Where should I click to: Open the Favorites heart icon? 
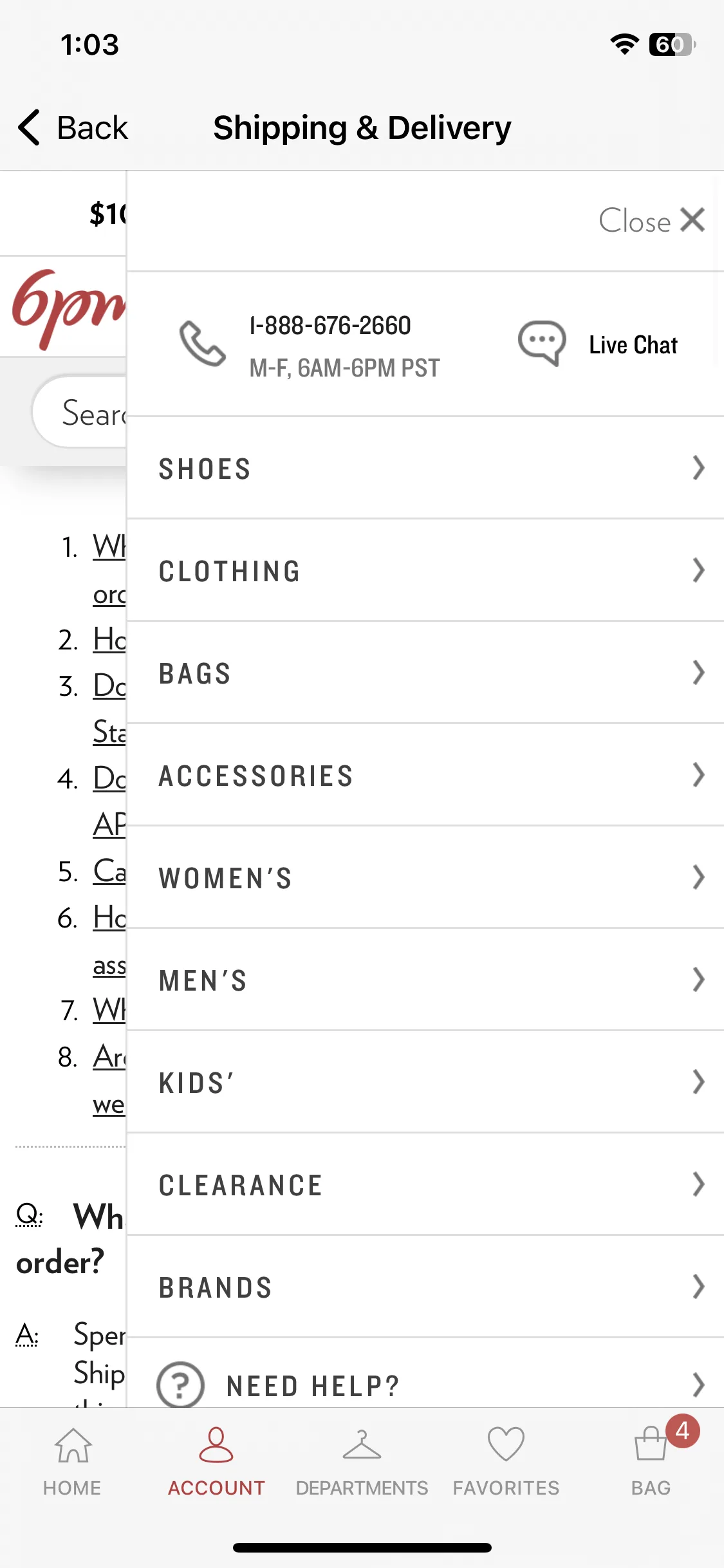tap(506, 1444)
